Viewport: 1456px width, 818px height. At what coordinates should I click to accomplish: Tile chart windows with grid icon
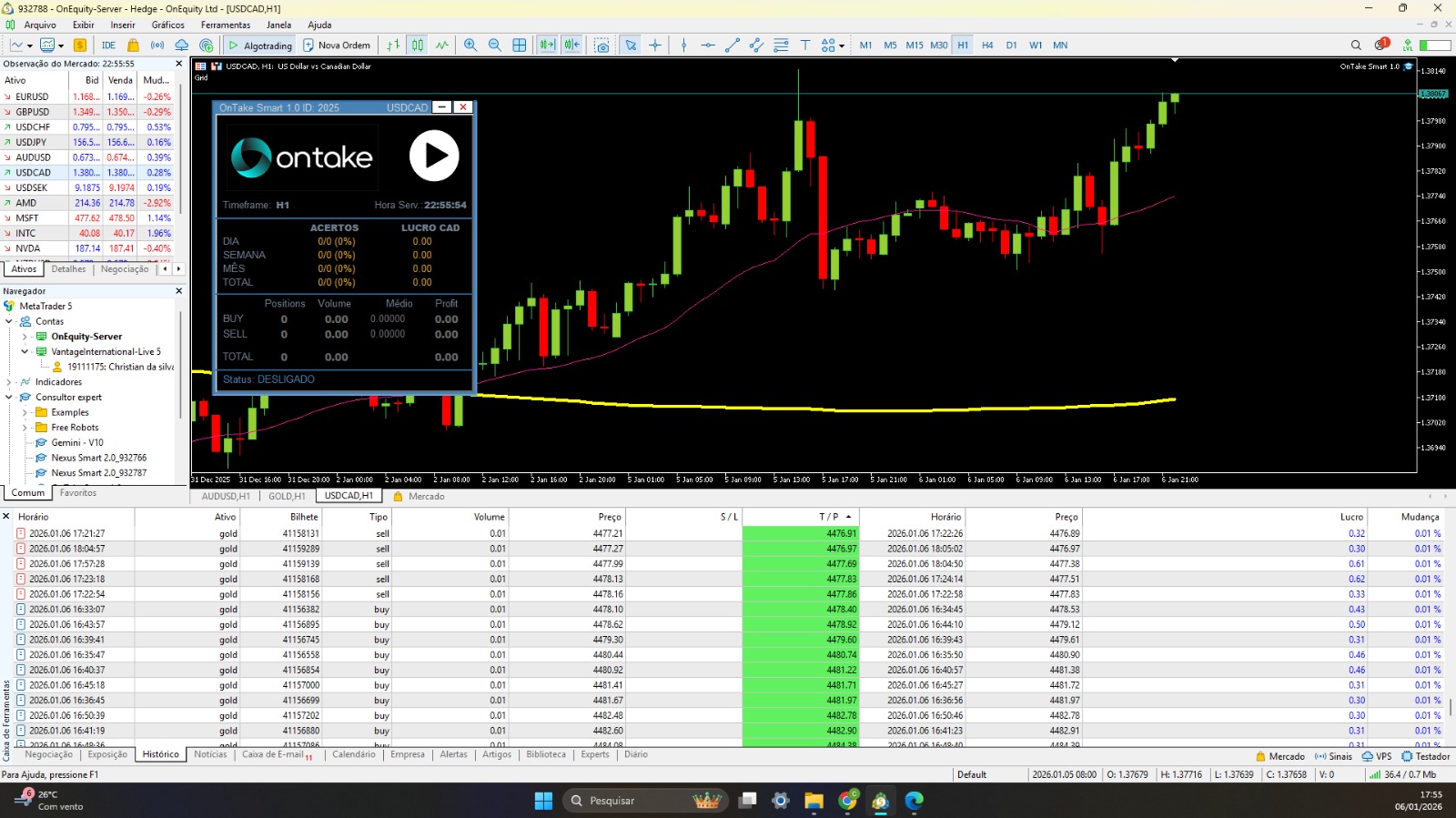[520, 45]
